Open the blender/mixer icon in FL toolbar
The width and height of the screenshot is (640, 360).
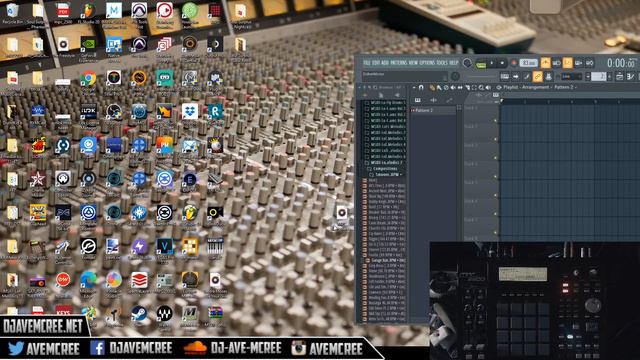[x=548, y=76]
